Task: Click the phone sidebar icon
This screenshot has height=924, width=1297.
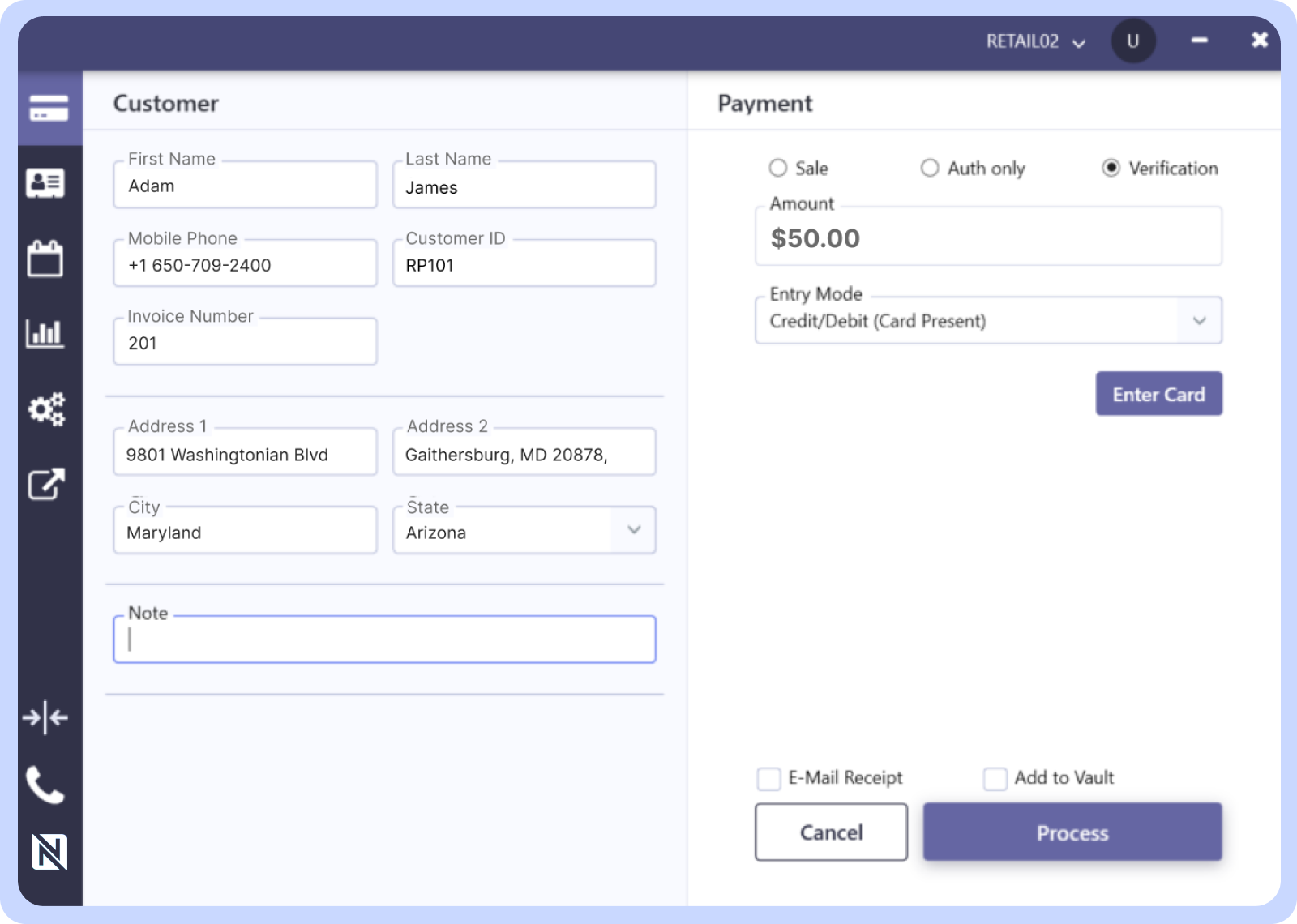Action: coord(45,785)
